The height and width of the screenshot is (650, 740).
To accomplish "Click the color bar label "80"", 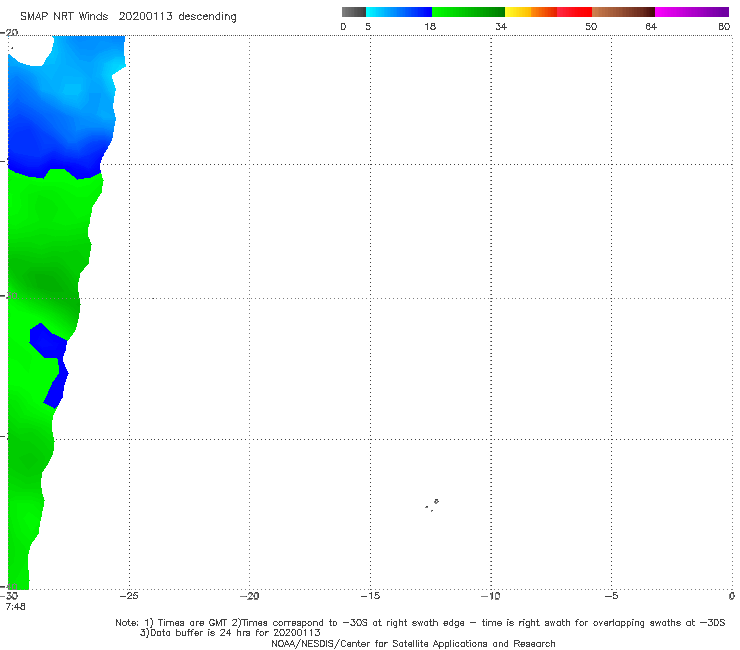I will click(724, 26).
